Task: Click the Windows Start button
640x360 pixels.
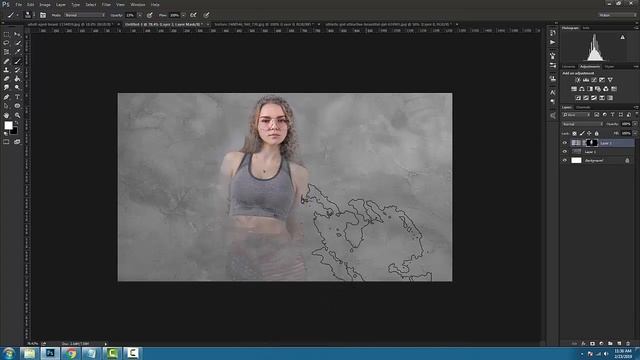Action: (9, 353)
